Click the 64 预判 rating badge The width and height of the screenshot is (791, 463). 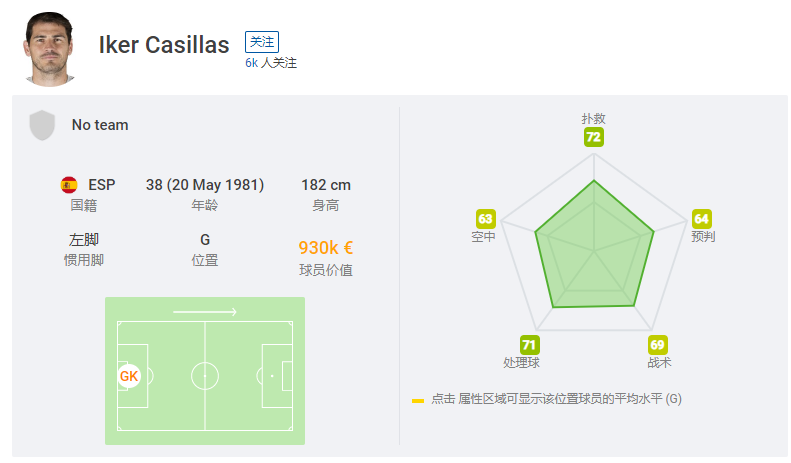[701, 219]
